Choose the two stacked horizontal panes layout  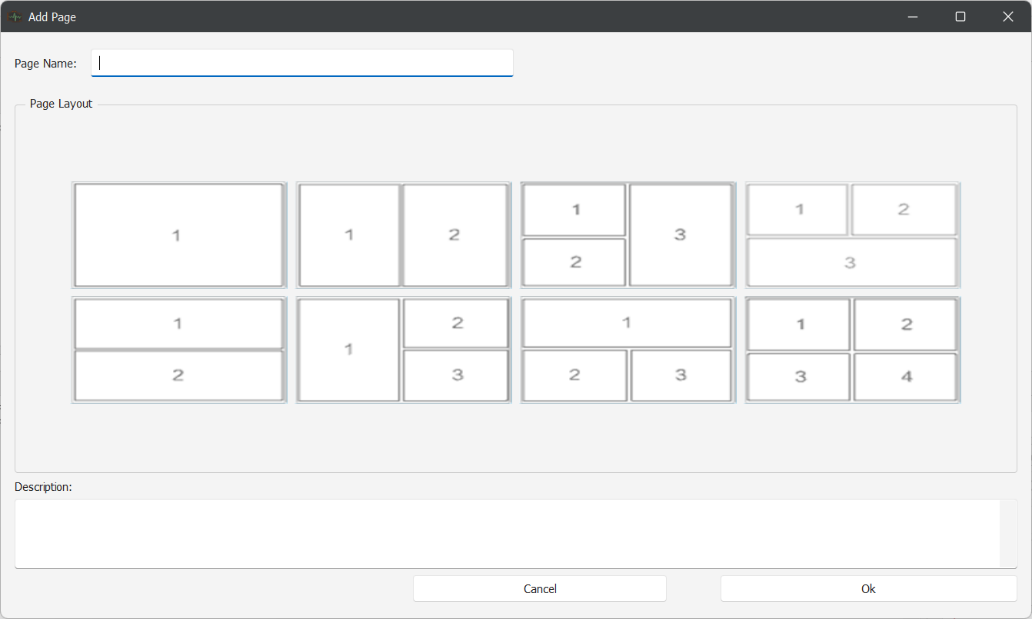click(x=179, y=350)
